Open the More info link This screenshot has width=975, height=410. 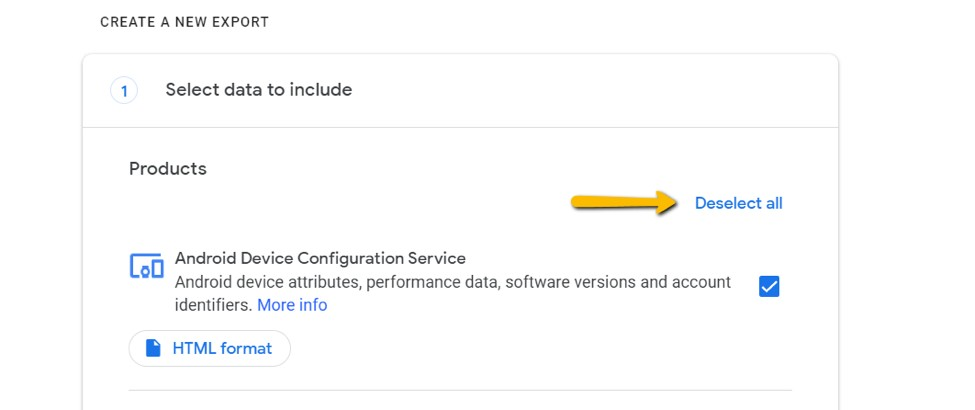(x=292, y=305)
